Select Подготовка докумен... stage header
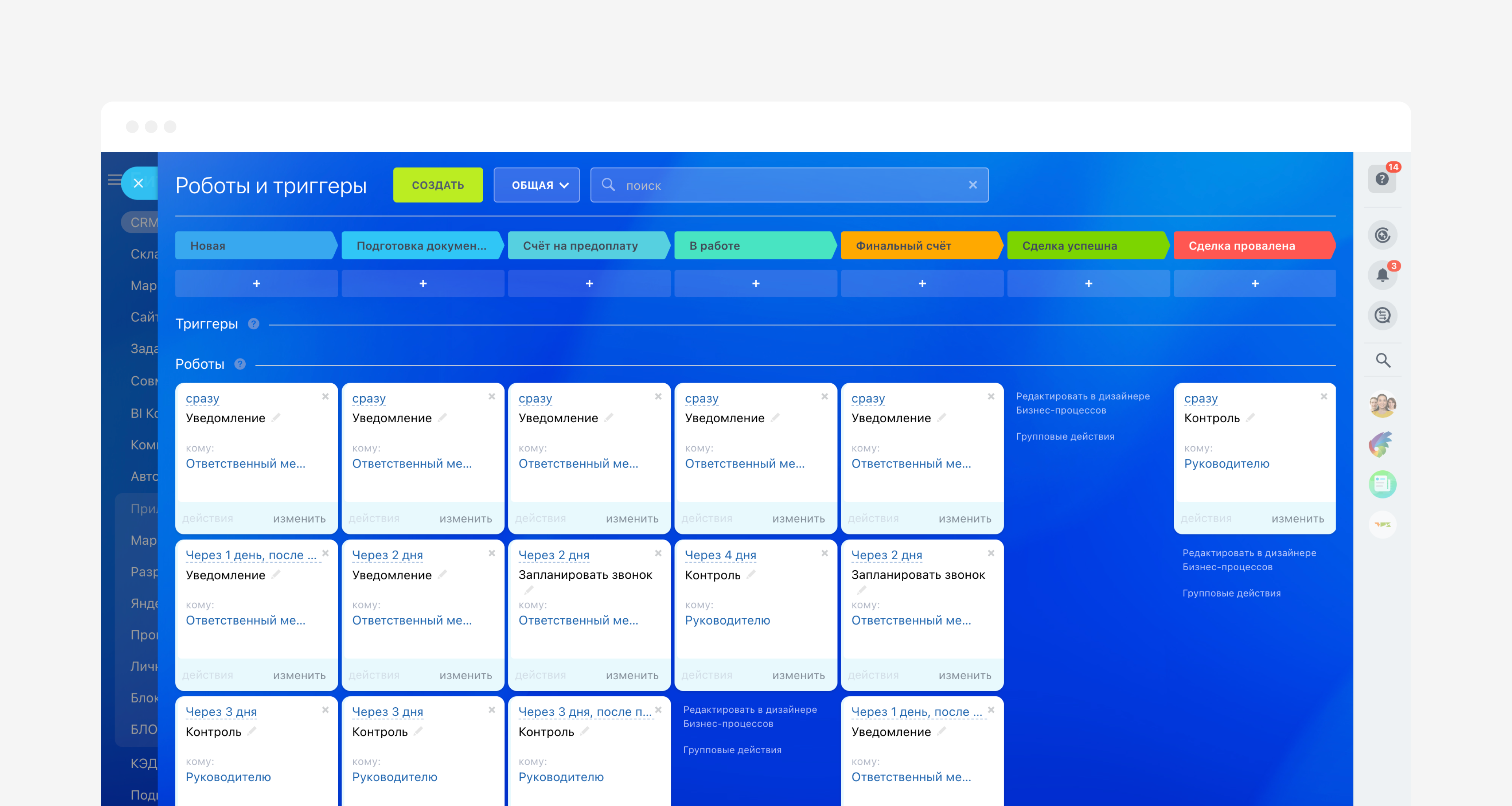The width and height of the screenshot is (1512, 806). click(x=423, y=246)
